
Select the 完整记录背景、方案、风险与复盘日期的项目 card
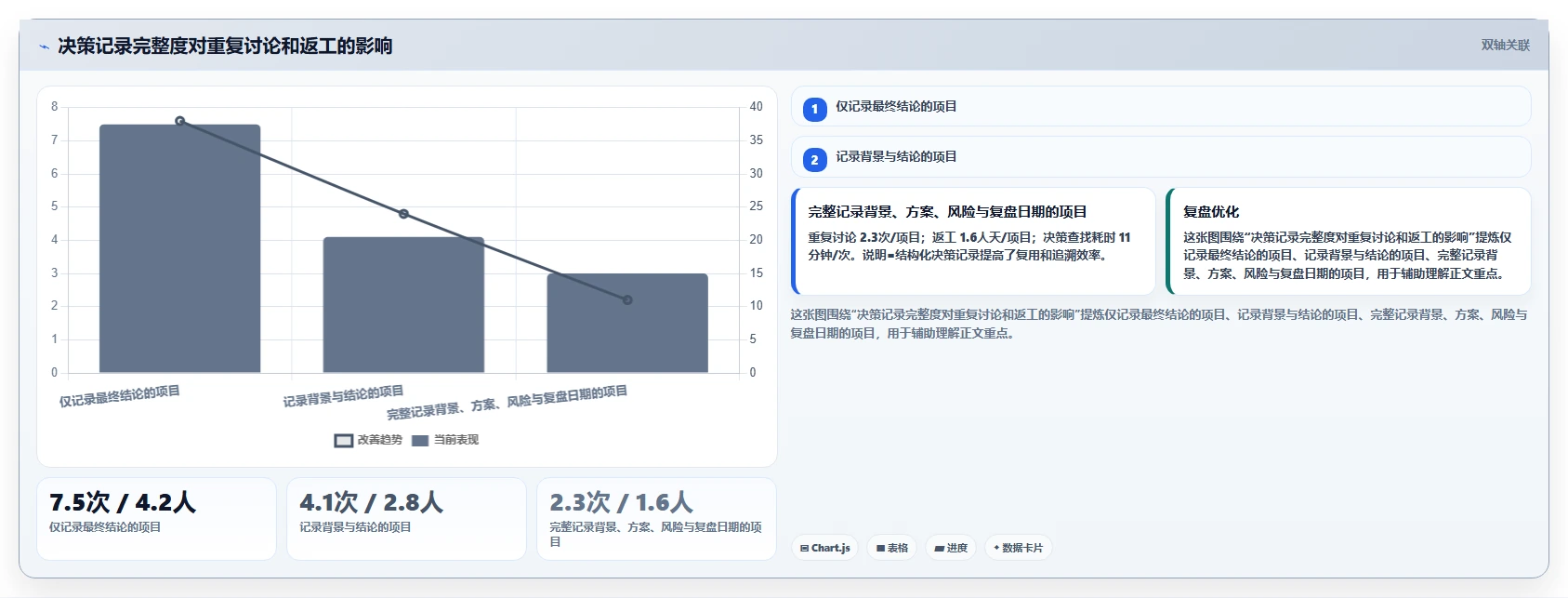point(973,241)
